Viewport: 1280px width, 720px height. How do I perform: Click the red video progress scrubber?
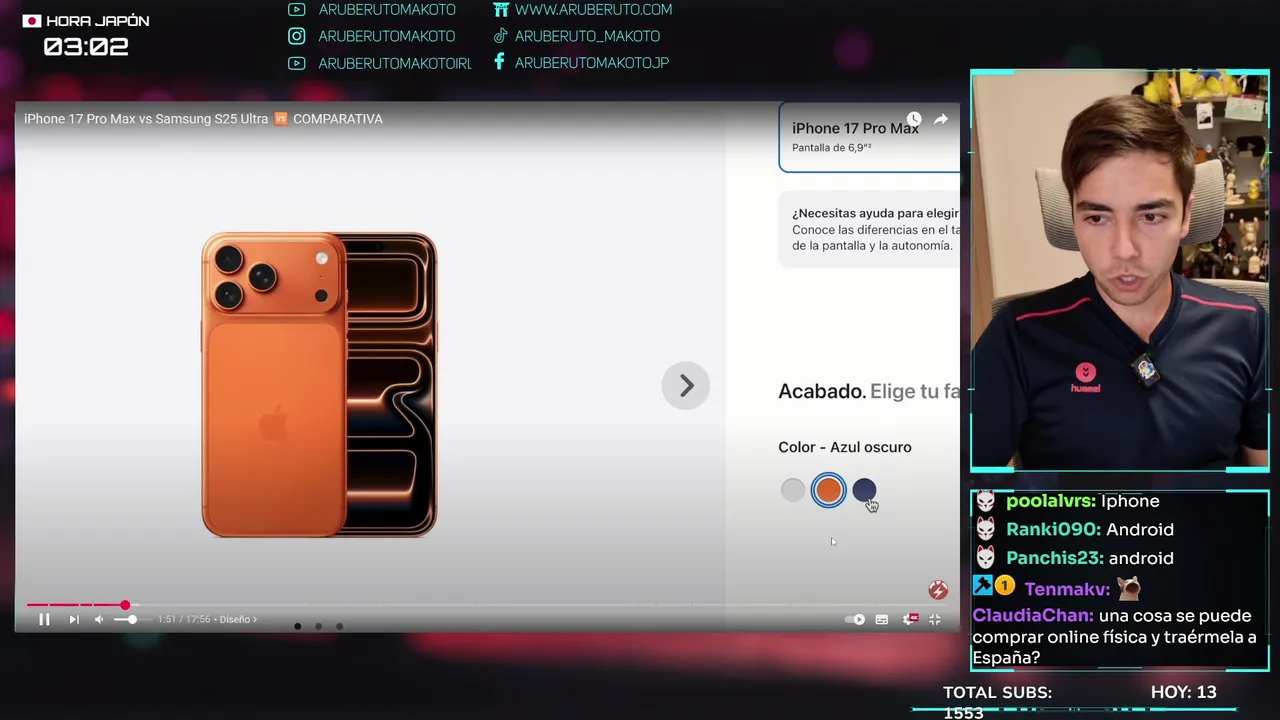coord(125,605)
